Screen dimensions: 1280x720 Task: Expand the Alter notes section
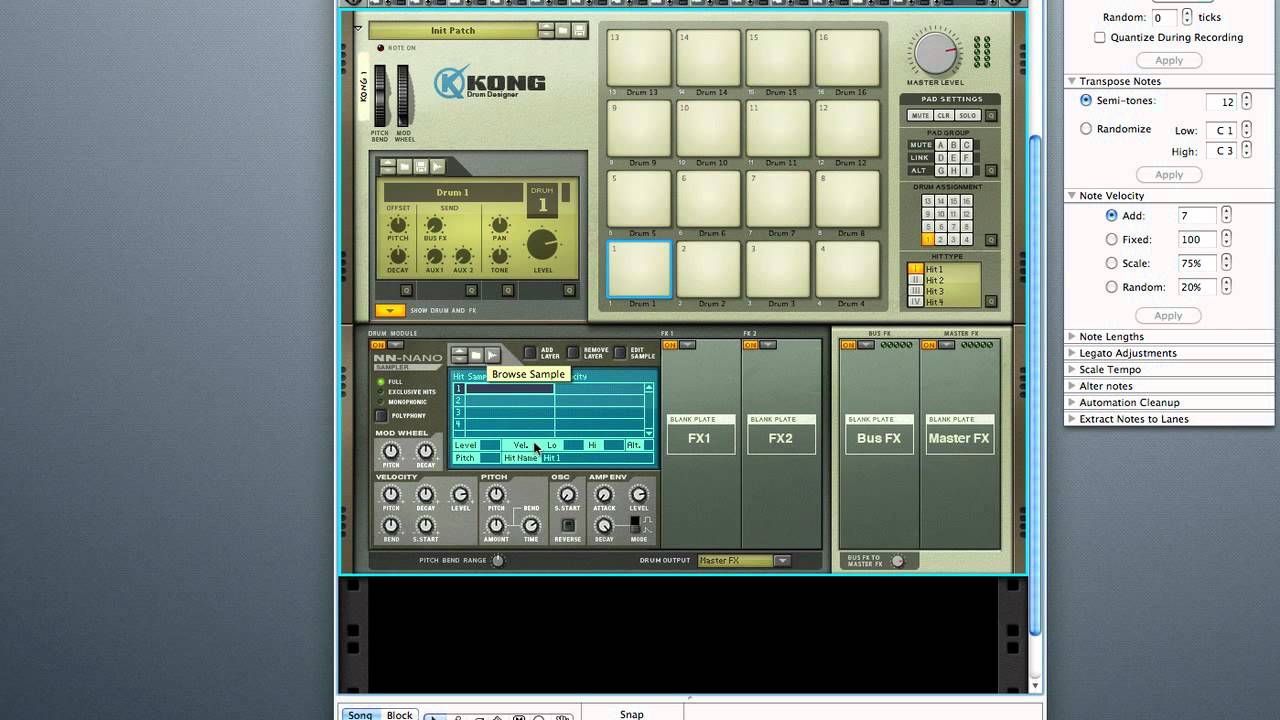point(1073,386)
